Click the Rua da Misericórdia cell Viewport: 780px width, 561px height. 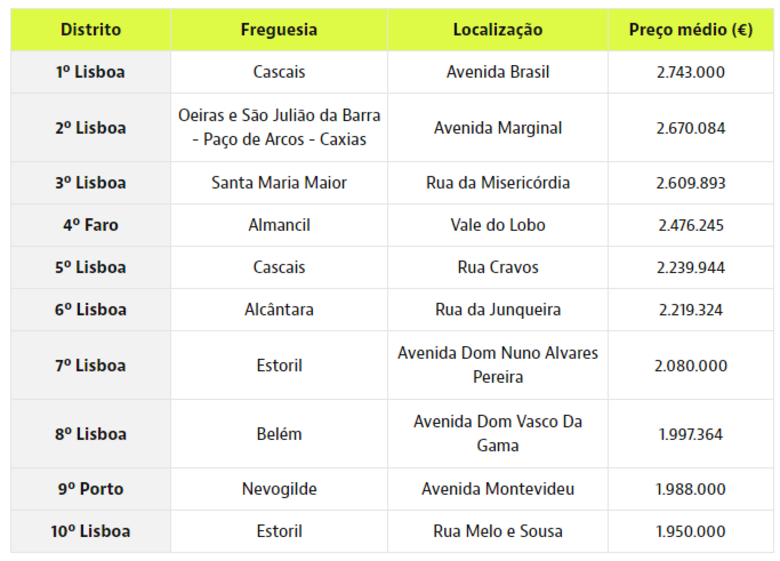[497, 183]
